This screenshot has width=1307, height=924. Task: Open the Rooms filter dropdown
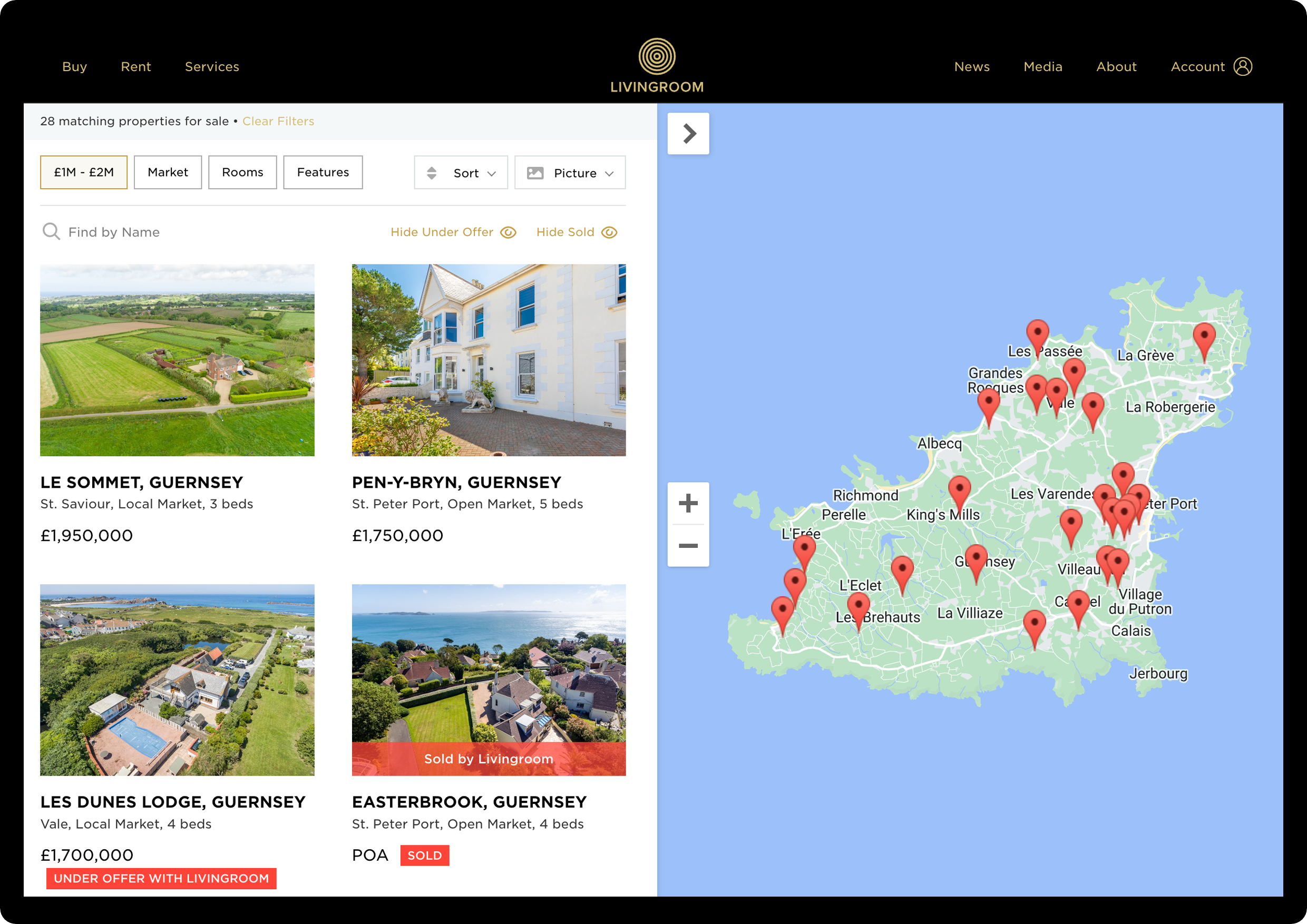[x=242, y=172]
